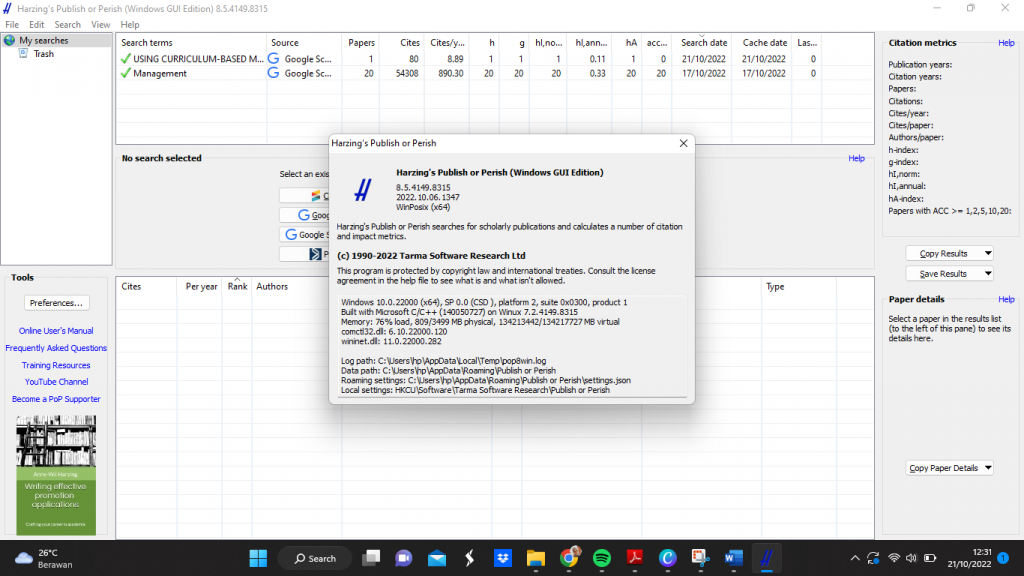Click the volume icon in system tray

click(x=911, y=558)
